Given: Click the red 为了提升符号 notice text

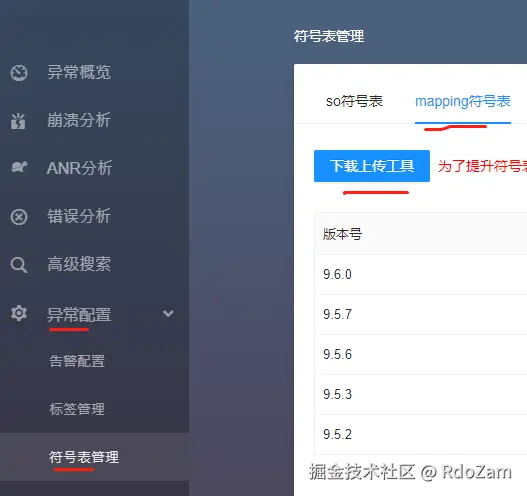Looking at the screenshot, I should pyautogui.click(x=482, y=166).
